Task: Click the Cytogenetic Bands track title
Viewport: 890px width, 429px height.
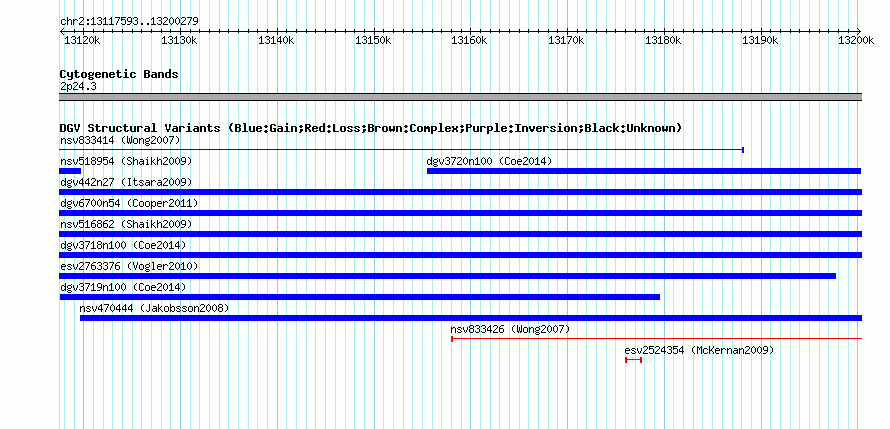Action: tap(119, 74)
